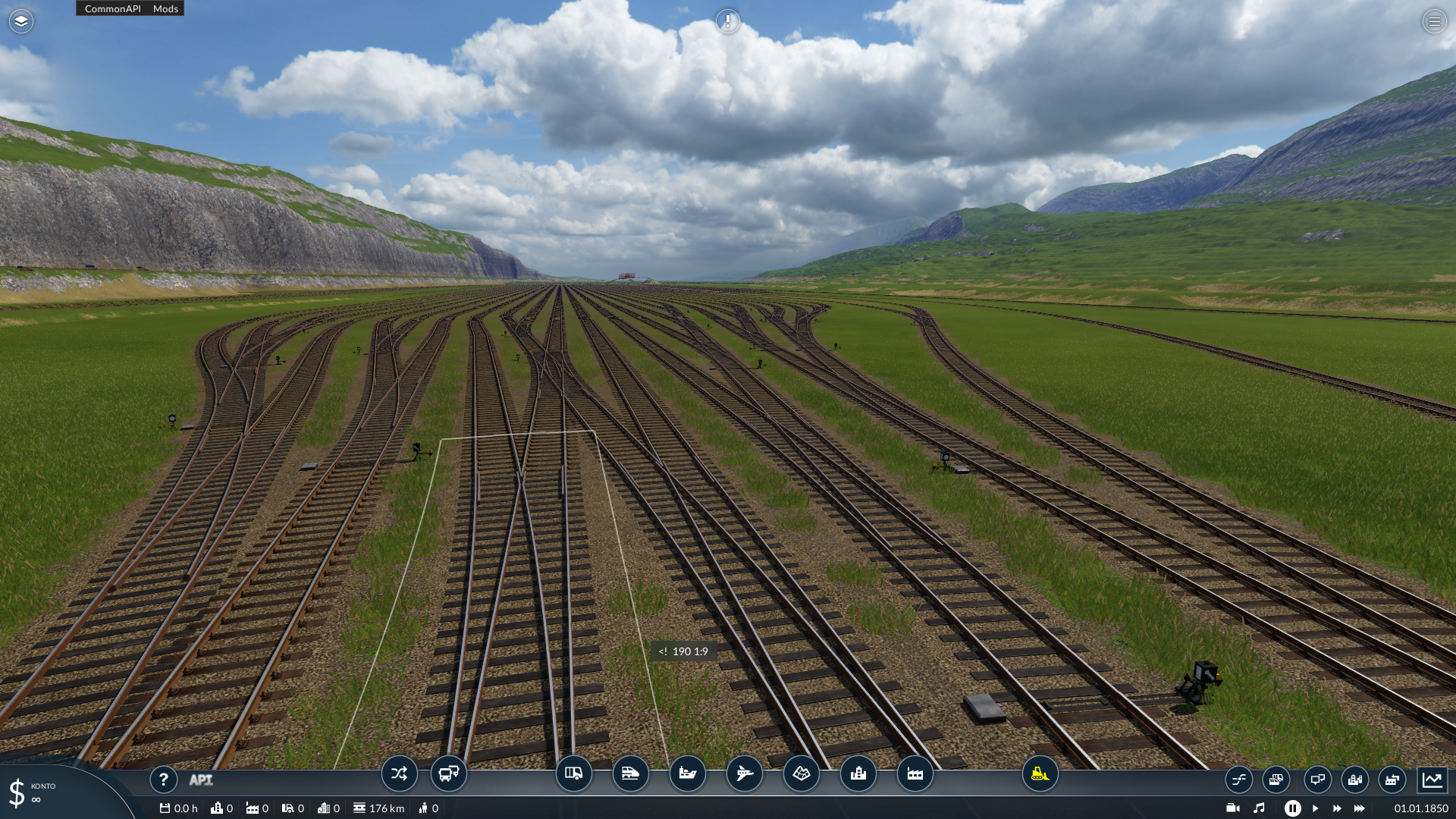Click the API label button
The image size is (1456, 819).
click(200, 780)
